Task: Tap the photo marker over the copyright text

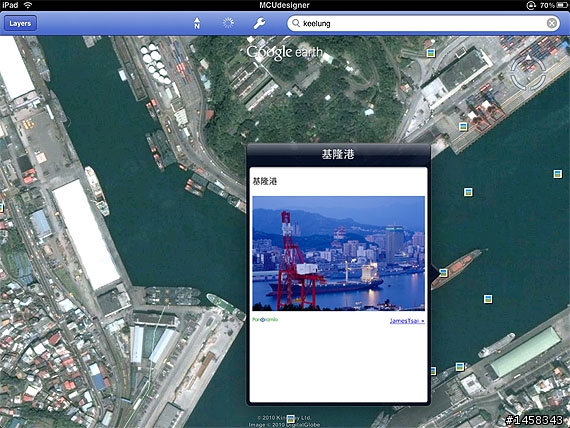Action: pyautogui.click(x=290, y=419)
